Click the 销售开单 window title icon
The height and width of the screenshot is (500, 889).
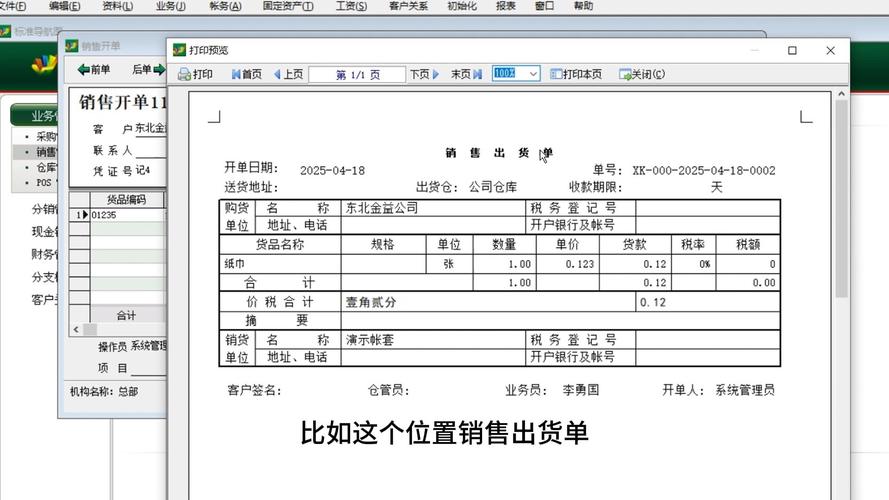coord(71,46)
